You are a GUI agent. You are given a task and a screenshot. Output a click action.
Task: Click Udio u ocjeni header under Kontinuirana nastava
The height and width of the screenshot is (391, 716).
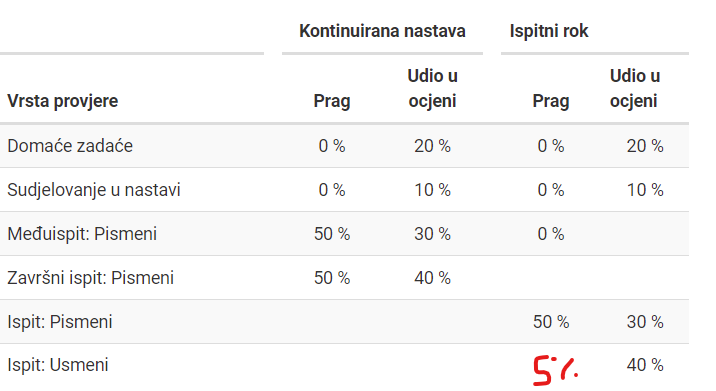pyautogui.click(x=432, y=88)
